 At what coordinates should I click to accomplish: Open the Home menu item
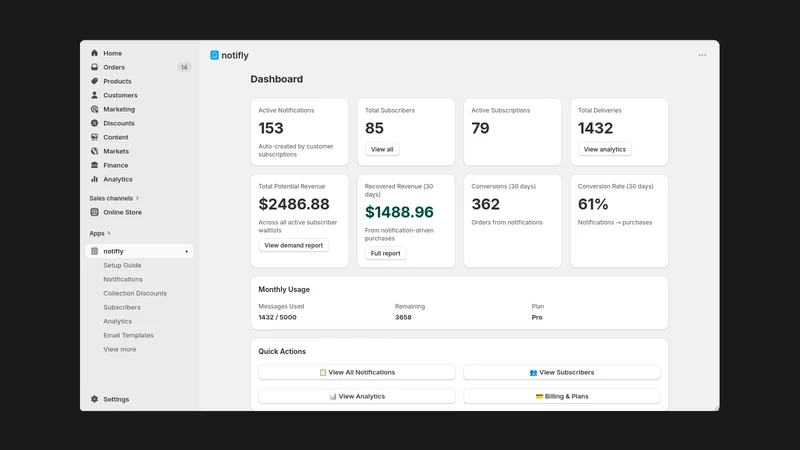(113, 53)
